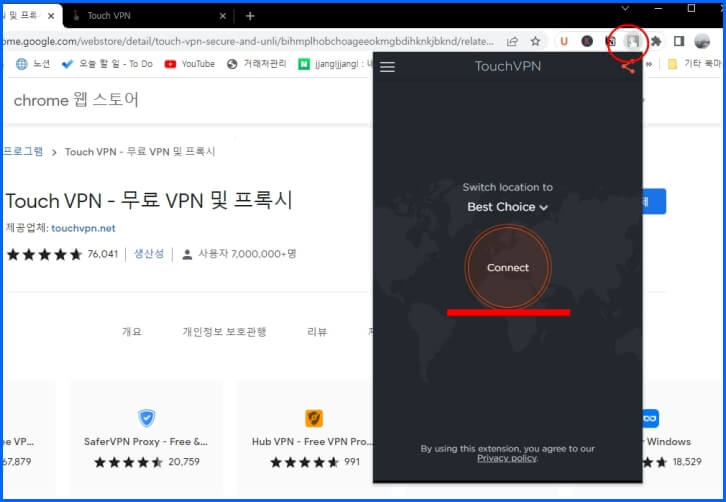Open the 기타 북마크 folder
Viewport: 726px width, 502px height.
pyautogui.click(x=694, y=64)
